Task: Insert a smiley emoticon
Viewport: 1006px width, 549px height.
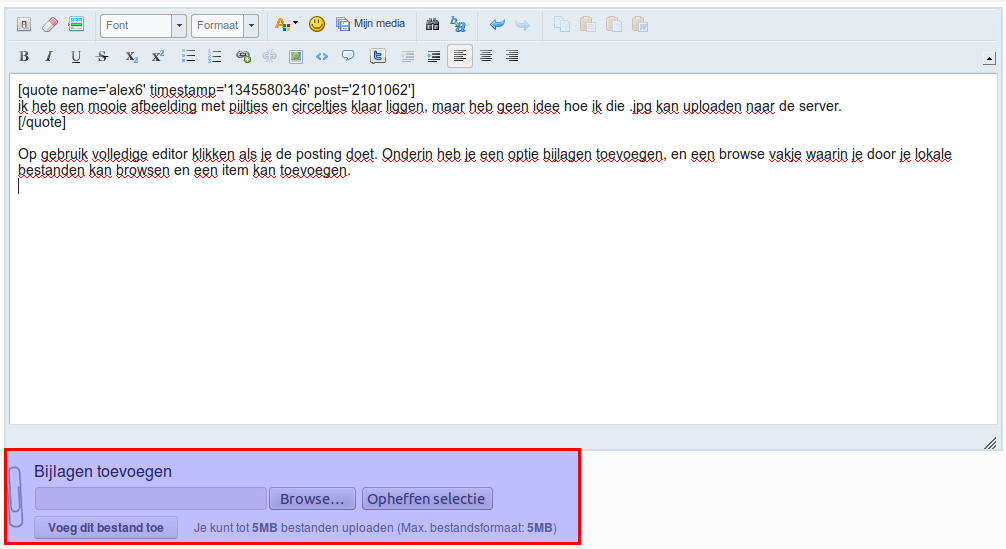Action: click(316, 24)
